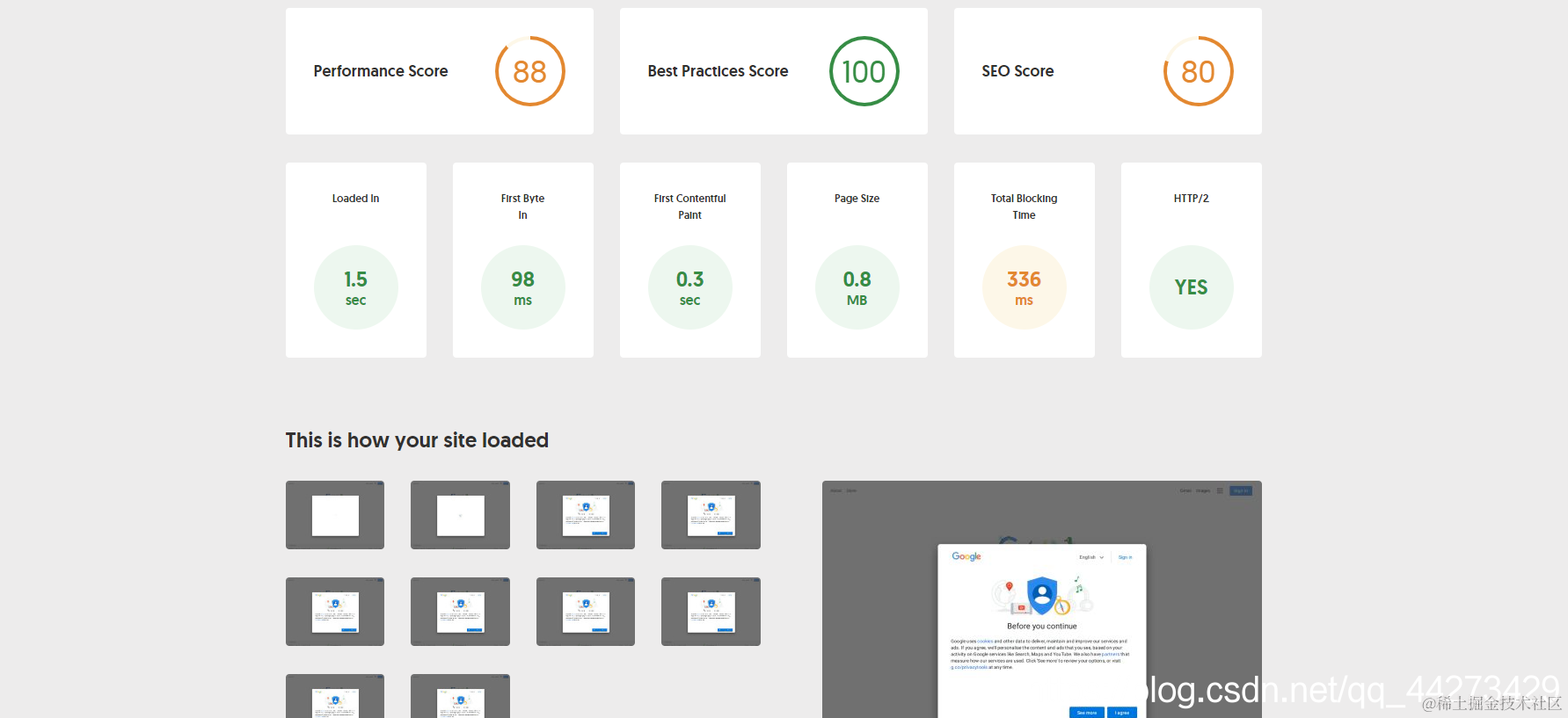
Task: Open the first blank load filmstrip thumbnail
Action: (335, 515)
